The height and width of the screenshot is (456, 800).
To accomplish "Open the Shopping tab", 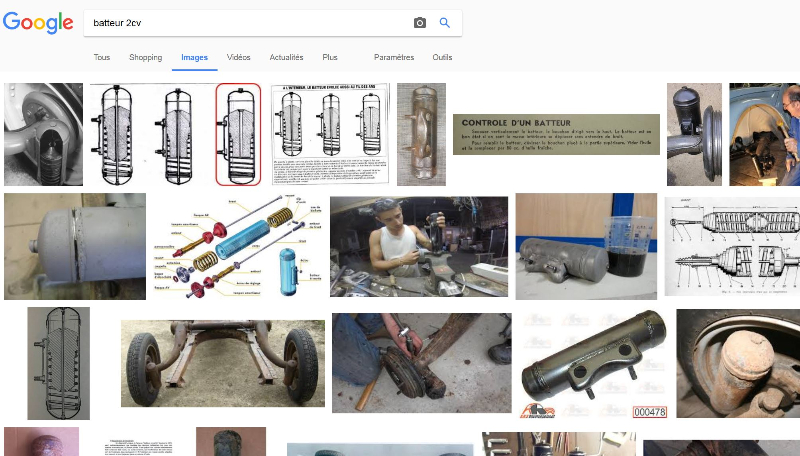I will tap(145, 58).
